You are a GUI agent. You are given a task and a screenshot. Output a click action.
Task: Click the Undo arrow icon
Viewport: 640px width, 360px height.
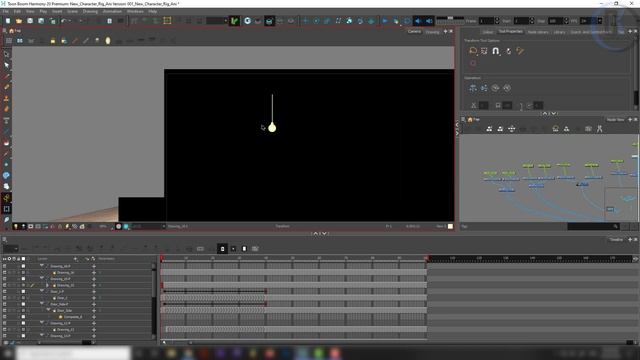click(x=64, y=21)
